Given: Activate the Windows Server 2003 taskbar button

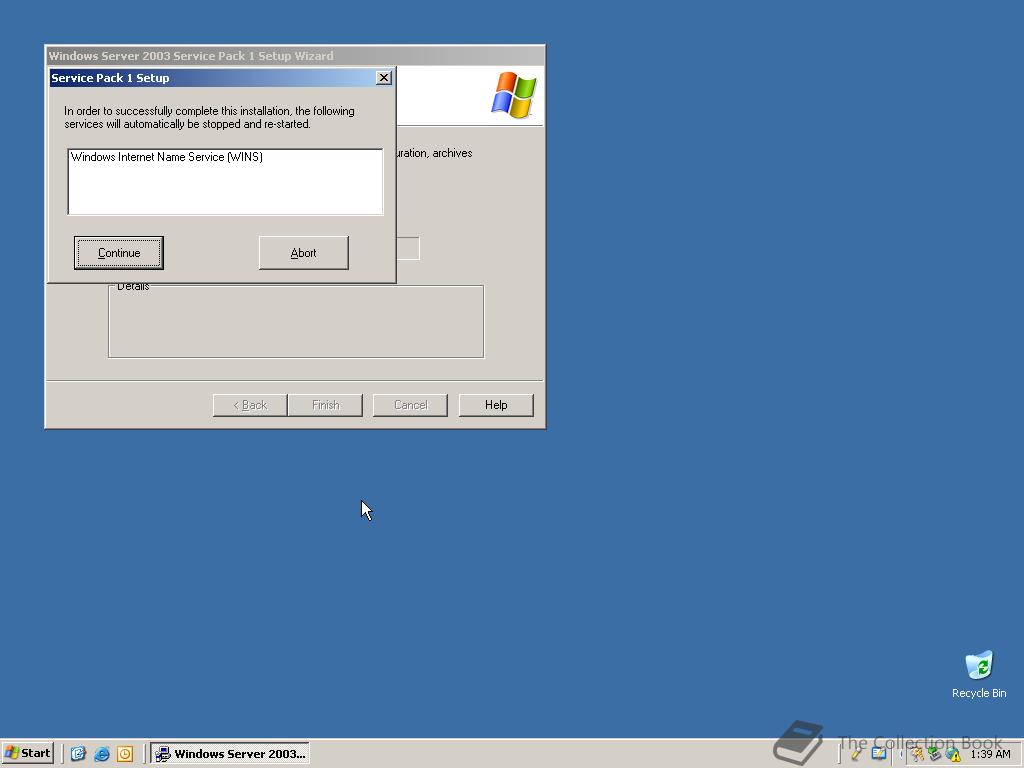Looking at the screenshot, I should (230, 754).
